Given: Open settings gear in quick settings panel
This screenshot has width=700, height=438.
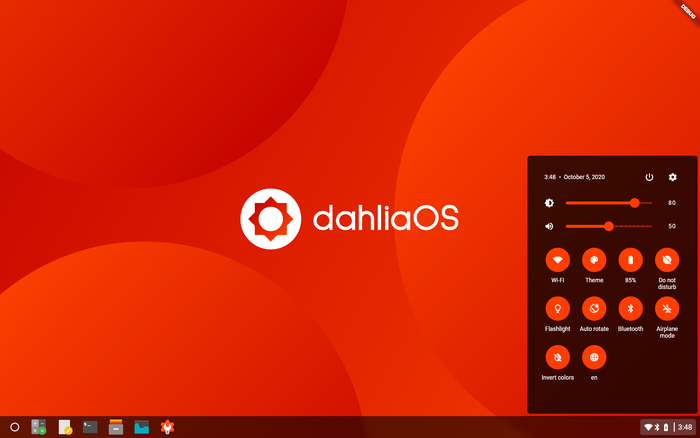Looking at the screenshot, I should click(x=672, y=177).
